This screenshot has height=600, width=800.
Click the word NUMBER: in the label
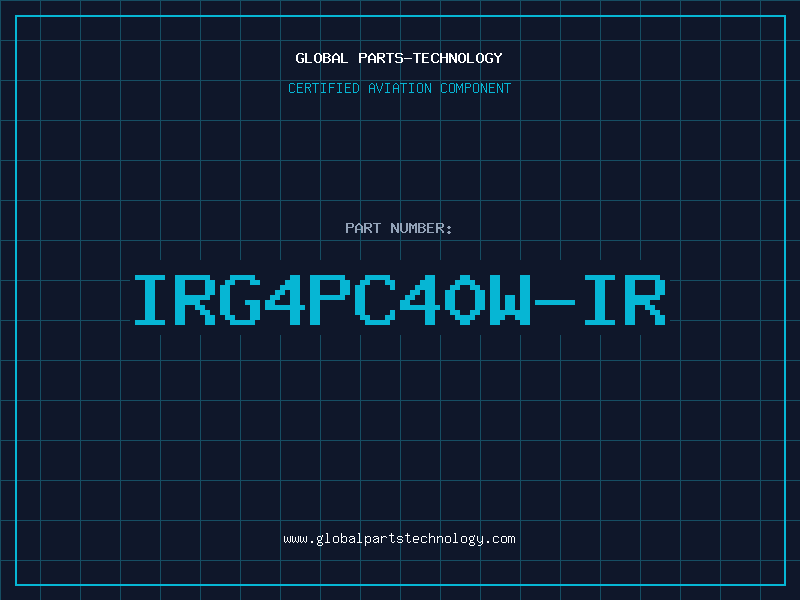tap(421, 228)
